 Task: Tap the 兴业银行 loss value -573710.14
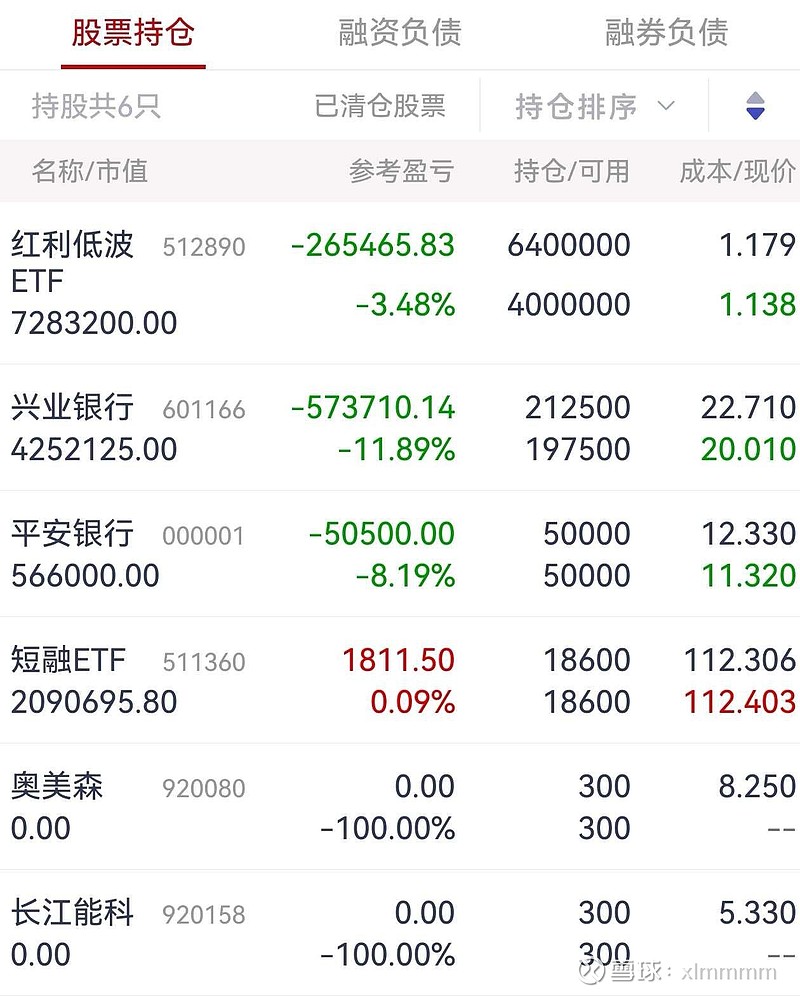[373, 407]
